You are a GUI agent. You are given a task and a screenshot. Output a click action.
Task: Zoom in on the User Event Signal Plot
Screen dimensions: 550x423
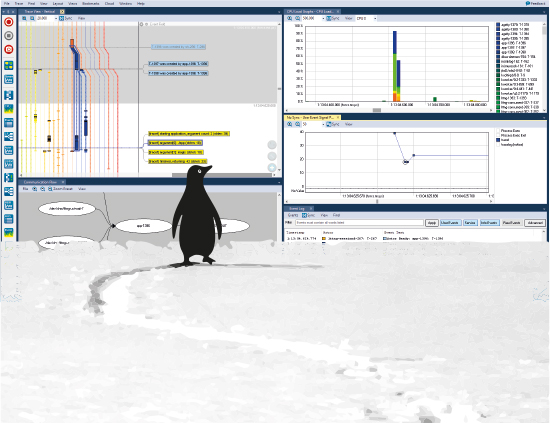point(290,124)
